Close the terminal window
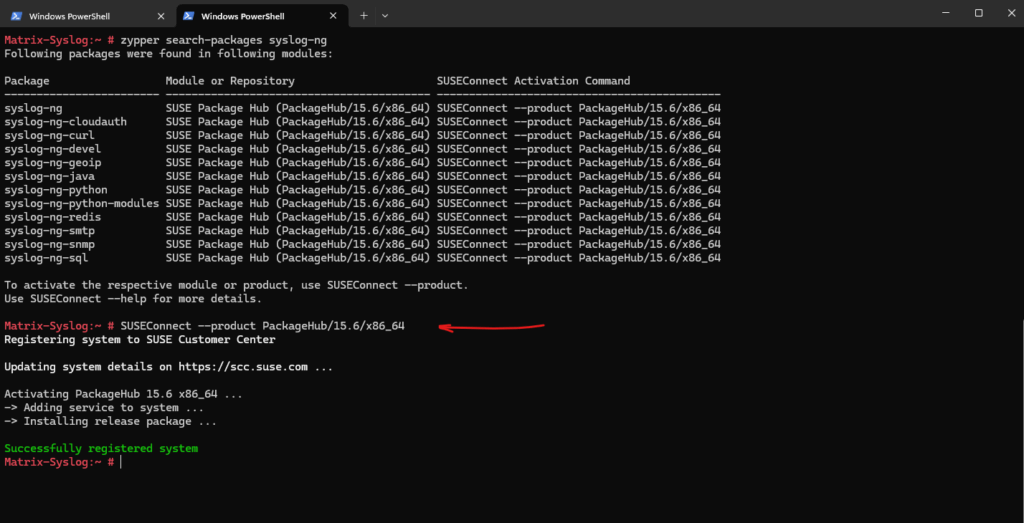The width and height of the screenshot is (1024, 523). point(1012,12)
